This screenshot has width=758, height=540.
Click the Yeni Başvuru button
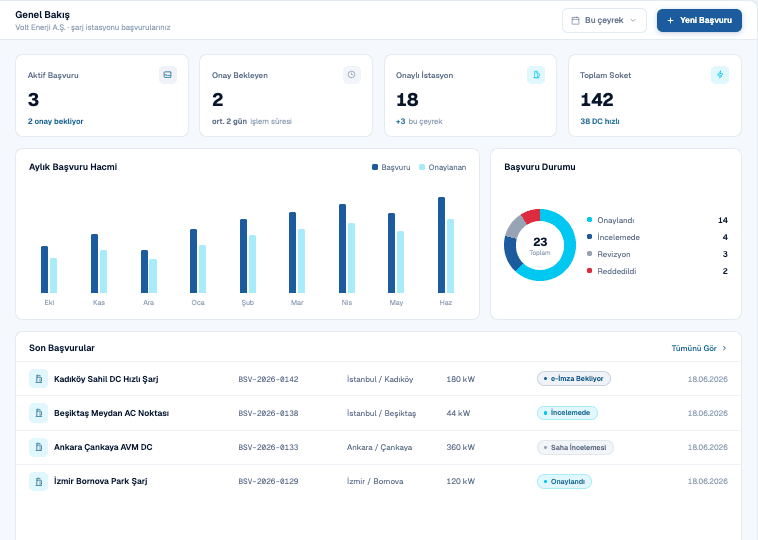[699, 20]
